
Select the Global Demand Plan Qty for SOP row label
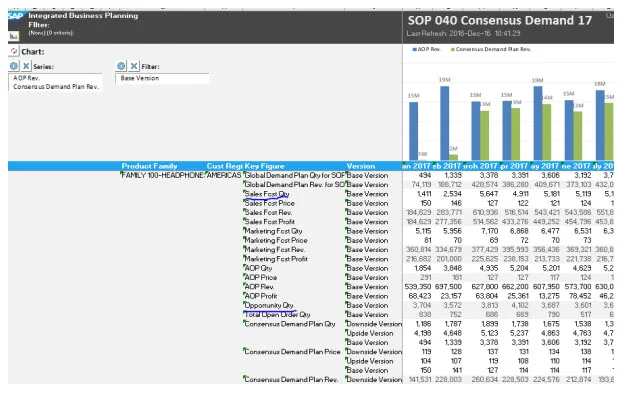tap(294, 175)
